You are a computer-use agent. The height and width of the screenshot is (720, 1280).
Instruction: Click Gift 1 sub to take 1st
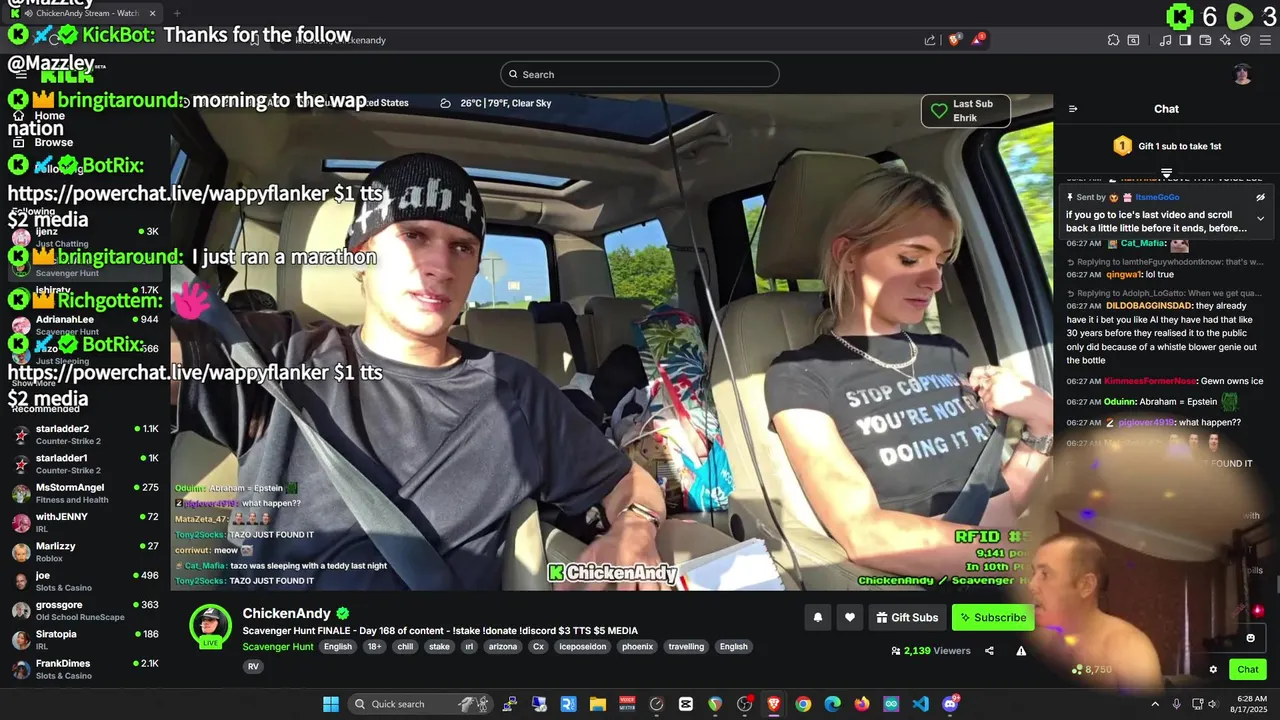(1179, 146)
